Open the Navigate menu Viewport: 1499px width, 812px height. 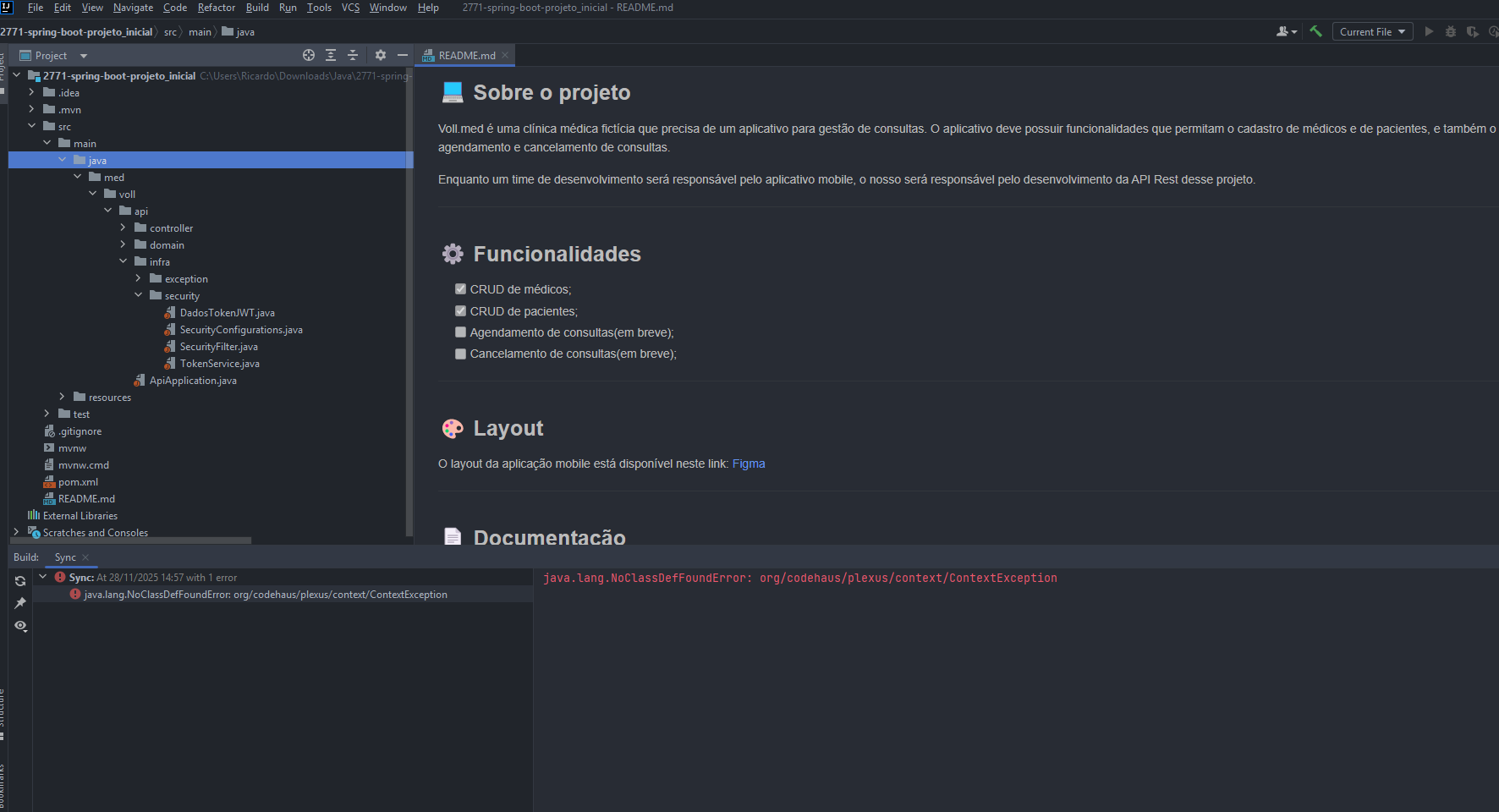click(x=133, y=8)
